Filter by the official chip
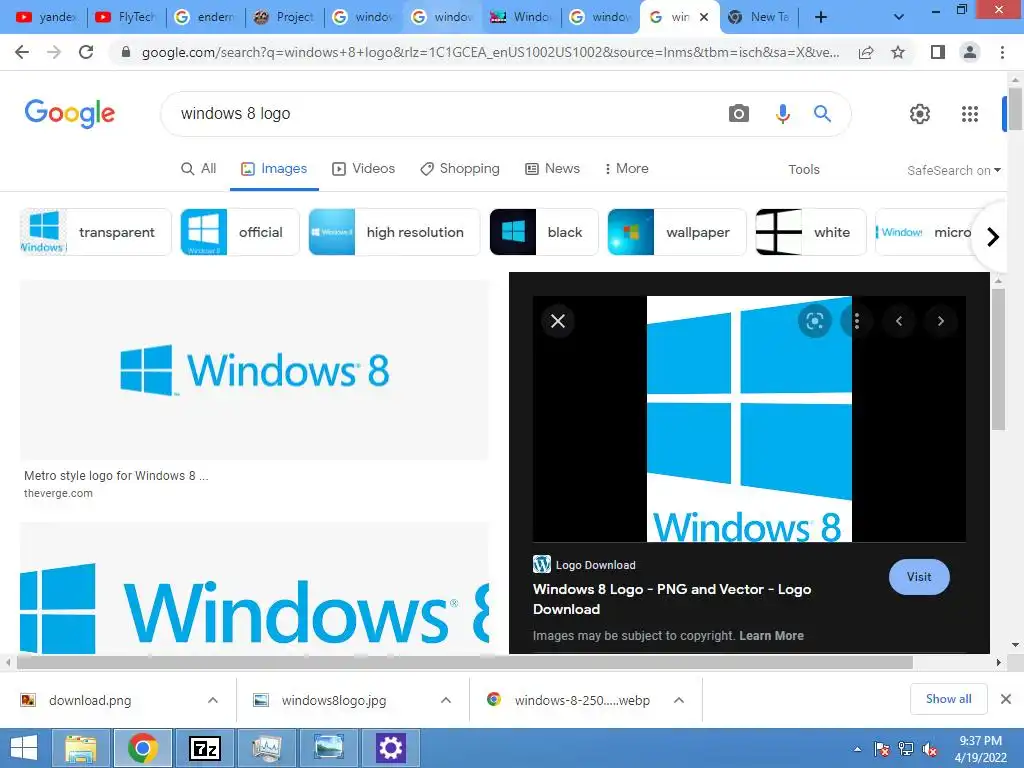This screenshot has width=1024, height=768. point(240,232)
